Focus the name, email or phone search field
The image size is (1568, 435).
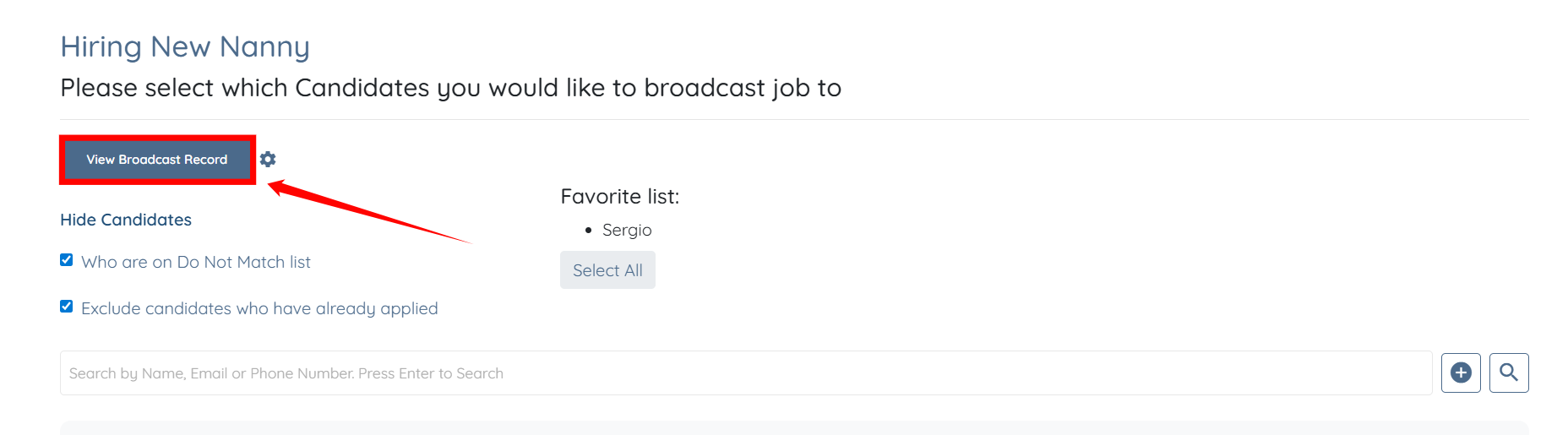[x=743, y=373]
